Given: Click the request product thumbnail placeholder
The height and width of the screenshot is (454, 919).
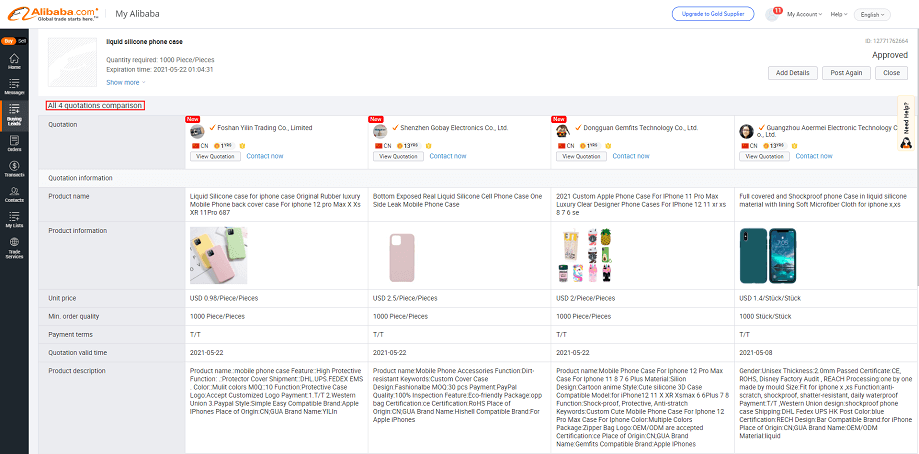Looking at the screenshot, I should [x=72, y=62].
